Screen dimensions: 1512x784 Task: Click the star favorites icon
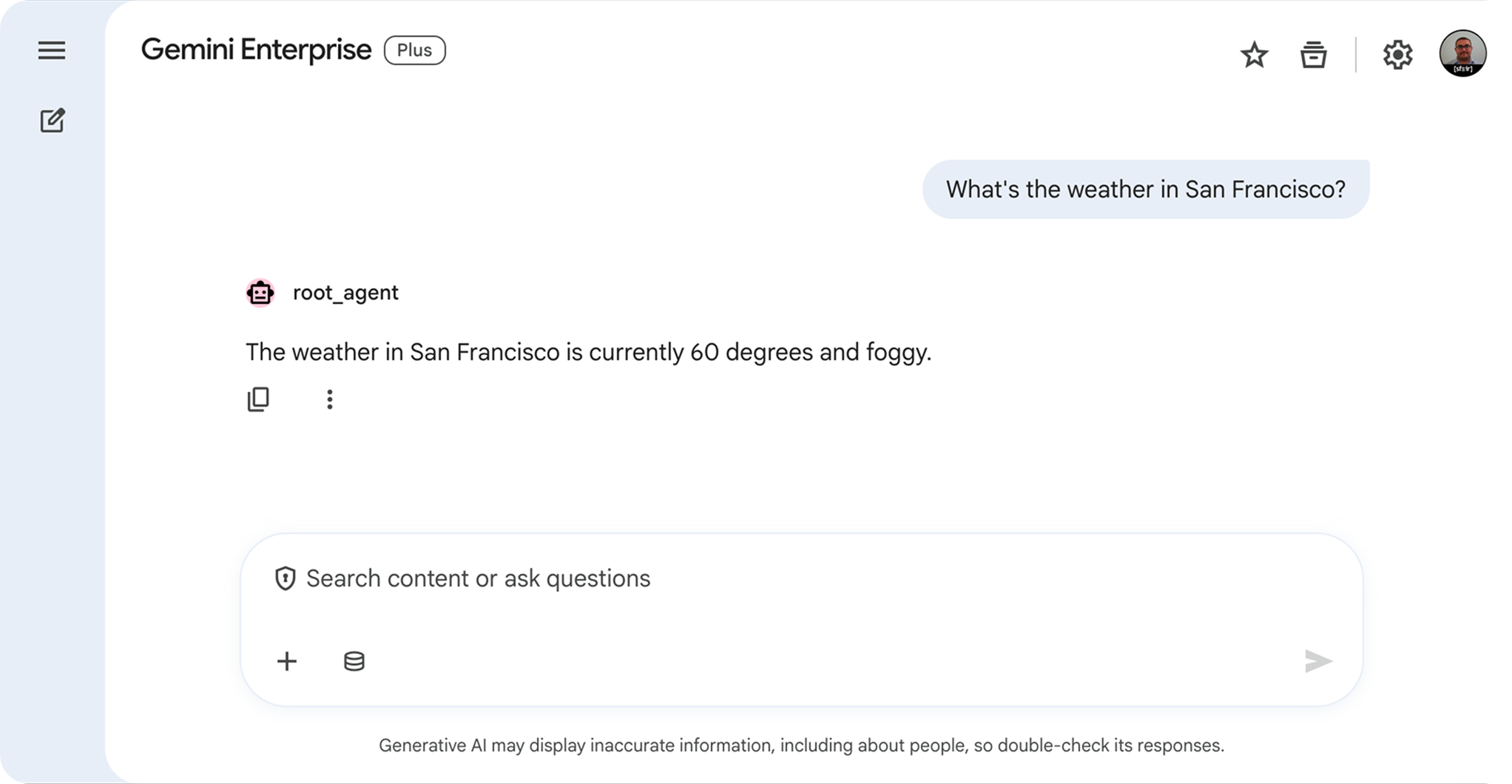pyautogui.click(x=1254, y=55)
